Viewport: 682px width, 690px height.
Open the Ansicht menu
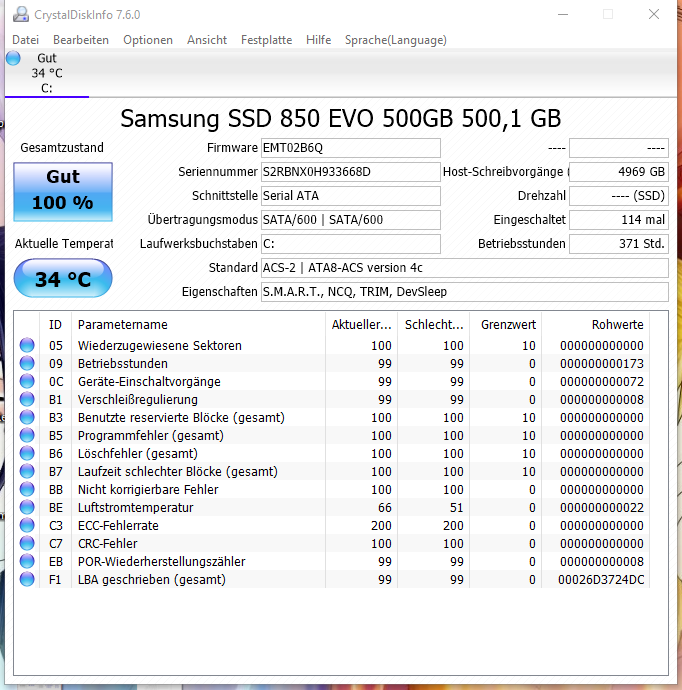(x=207, y=40)
